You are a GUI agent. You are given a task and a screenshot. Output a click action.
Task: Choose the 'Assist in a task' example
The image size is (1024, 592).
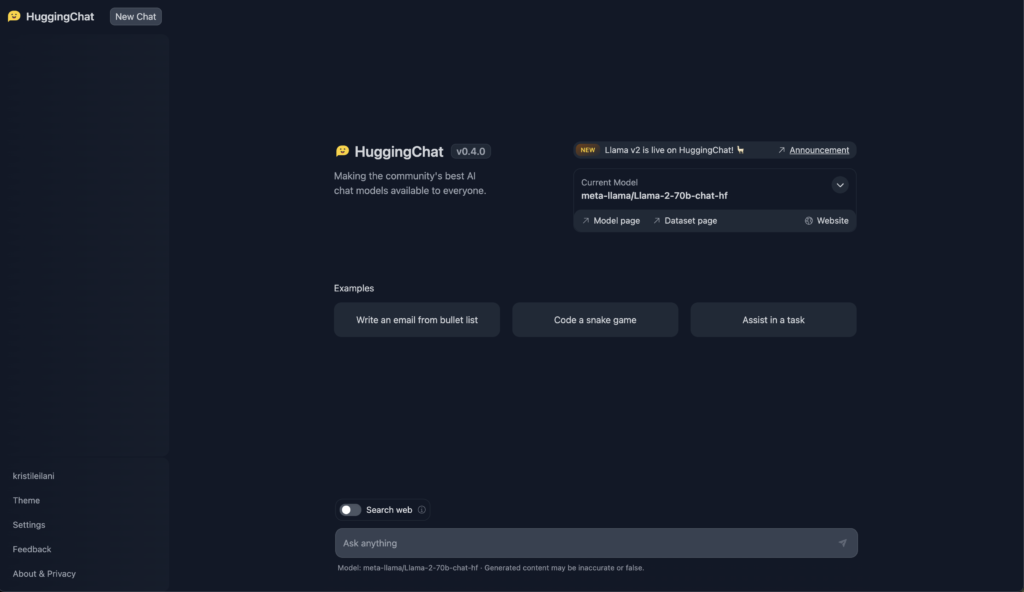[x=773, y=320]
